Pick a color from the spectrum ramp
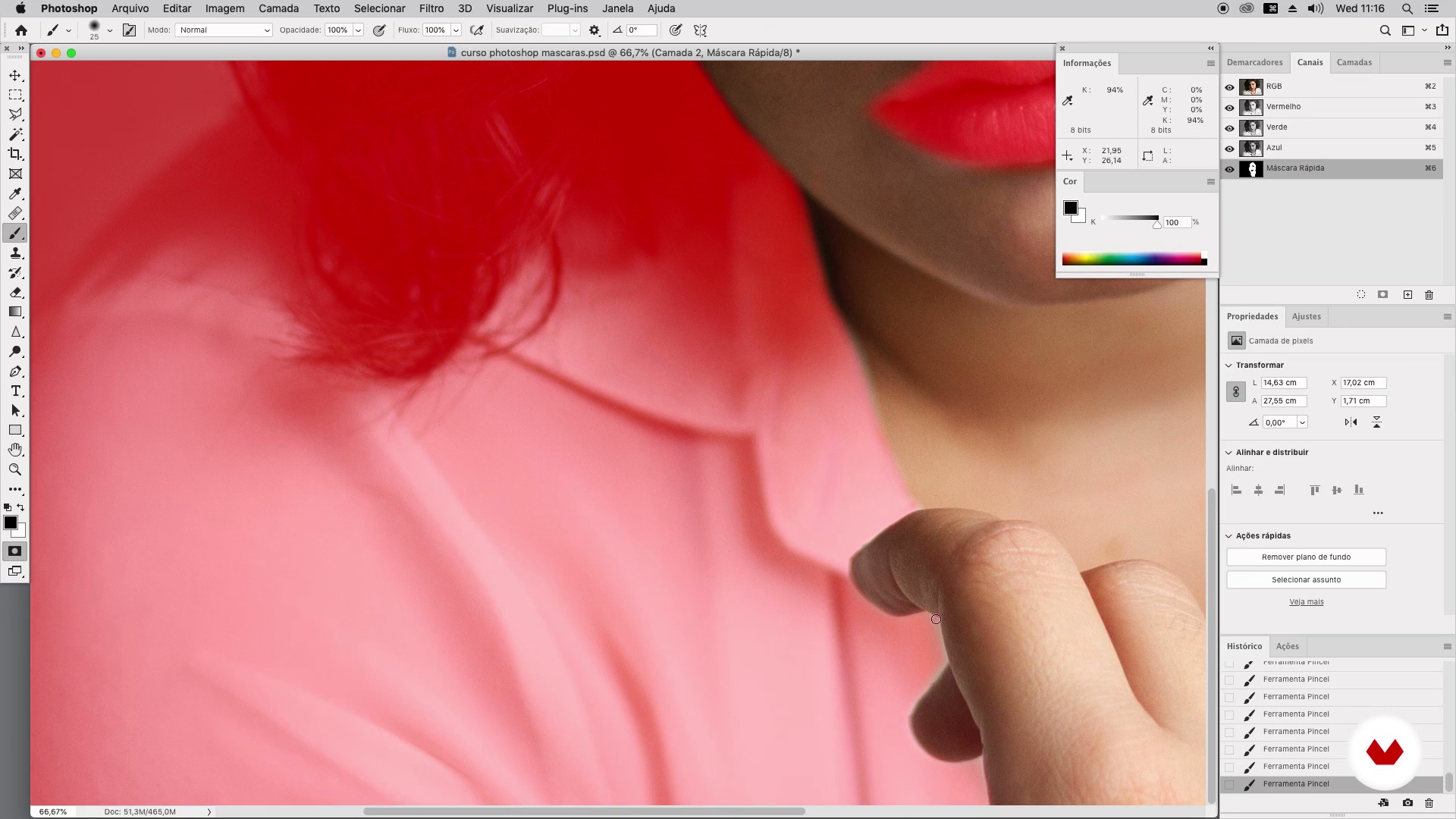 [x=1134, y=259]
